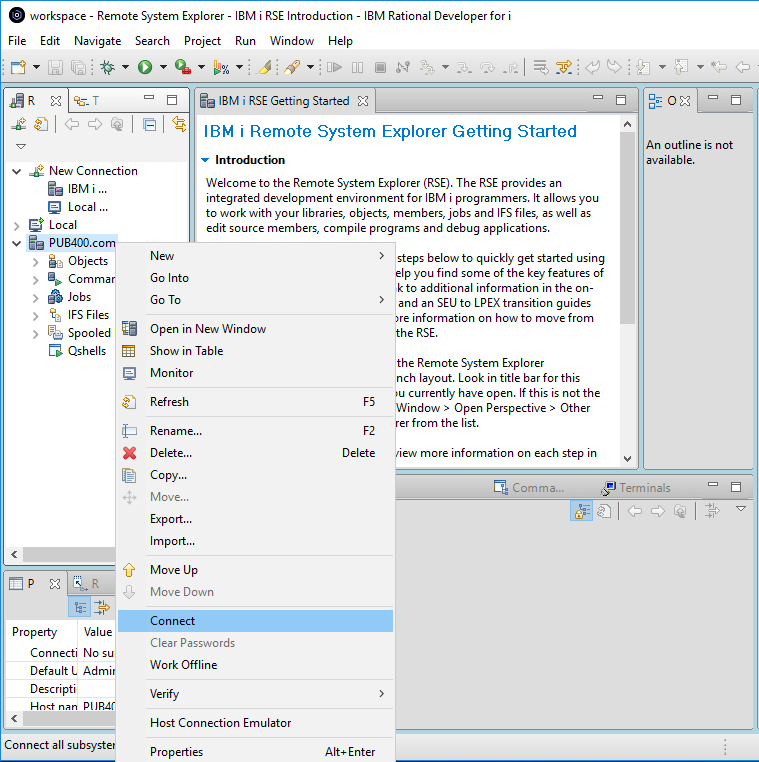Click the Step Over toolbar icon
Viewport: 759px width, 762px height.
click(x=487, y=67)
